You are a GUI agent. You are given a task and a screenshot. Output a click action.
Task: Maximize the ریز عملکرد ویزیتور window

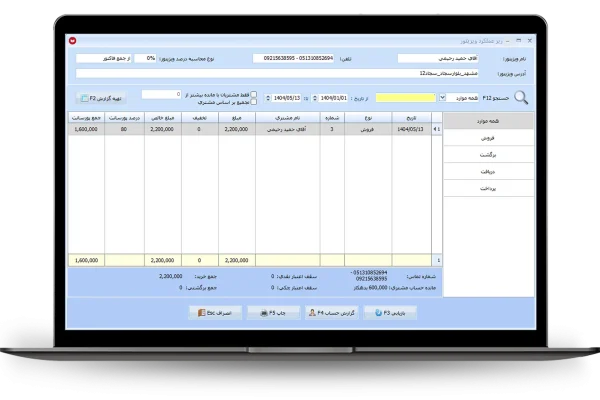[518, 40]
